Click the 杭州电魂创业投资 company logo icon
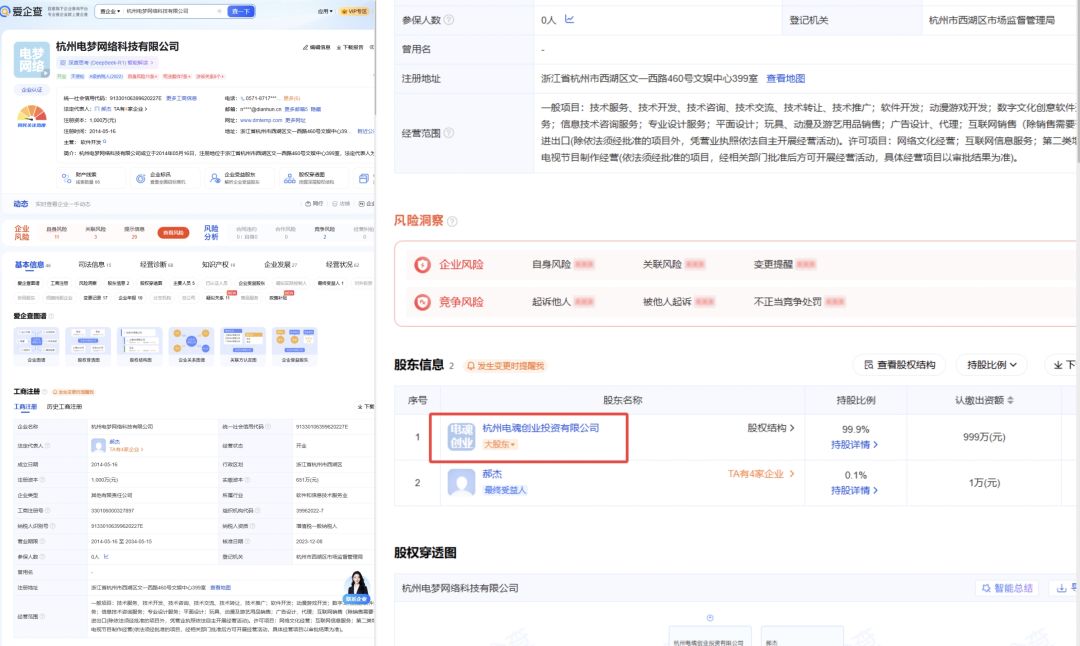Viewport: 1080px width, 646px height. click(461, 437)
